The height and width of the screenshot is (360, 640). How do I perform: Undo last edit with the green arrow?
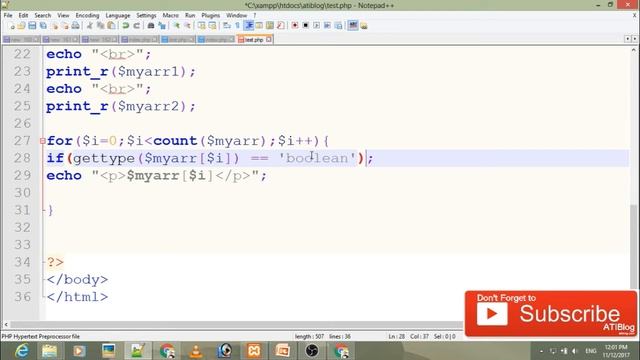pos(126,26)
